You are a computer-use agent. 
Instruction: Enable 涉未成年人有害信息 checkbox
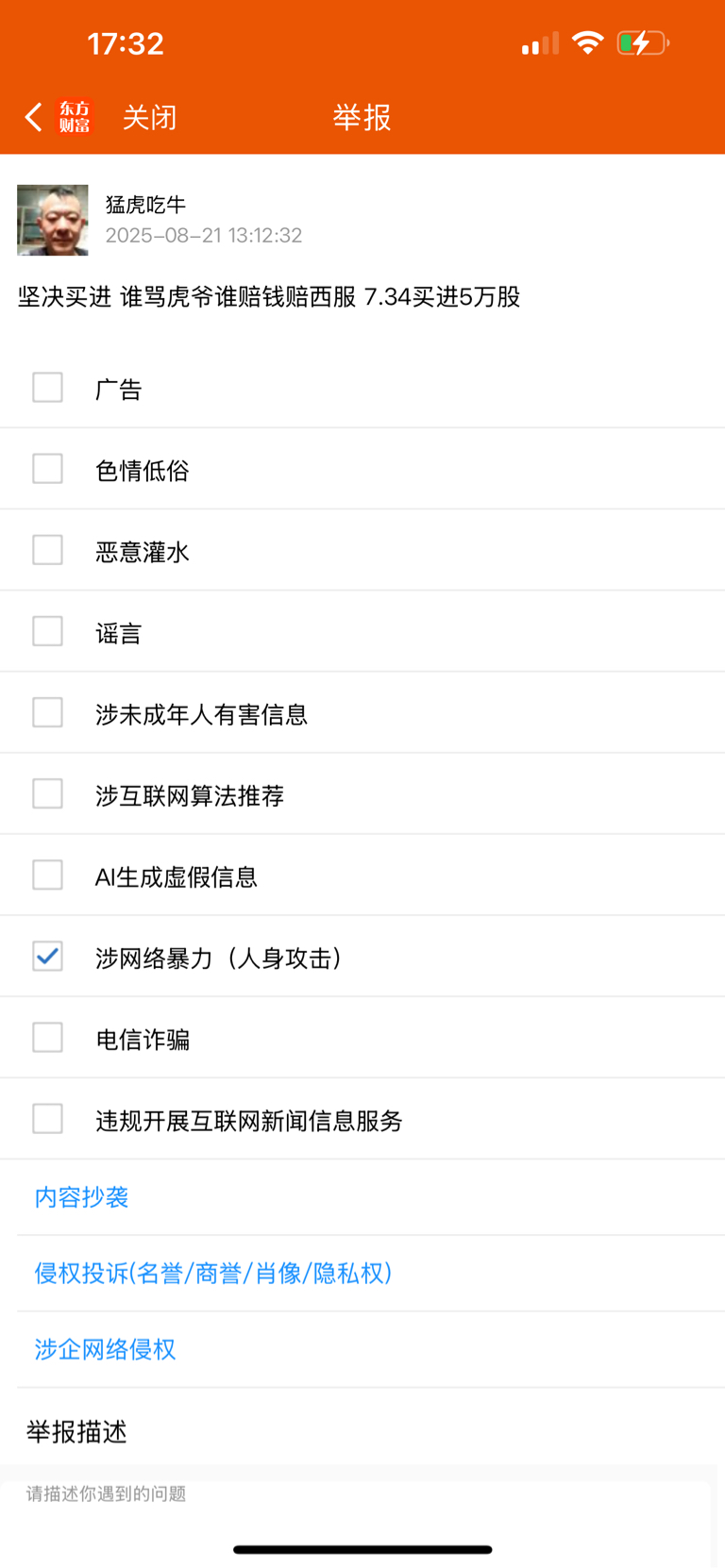[47, 712]
